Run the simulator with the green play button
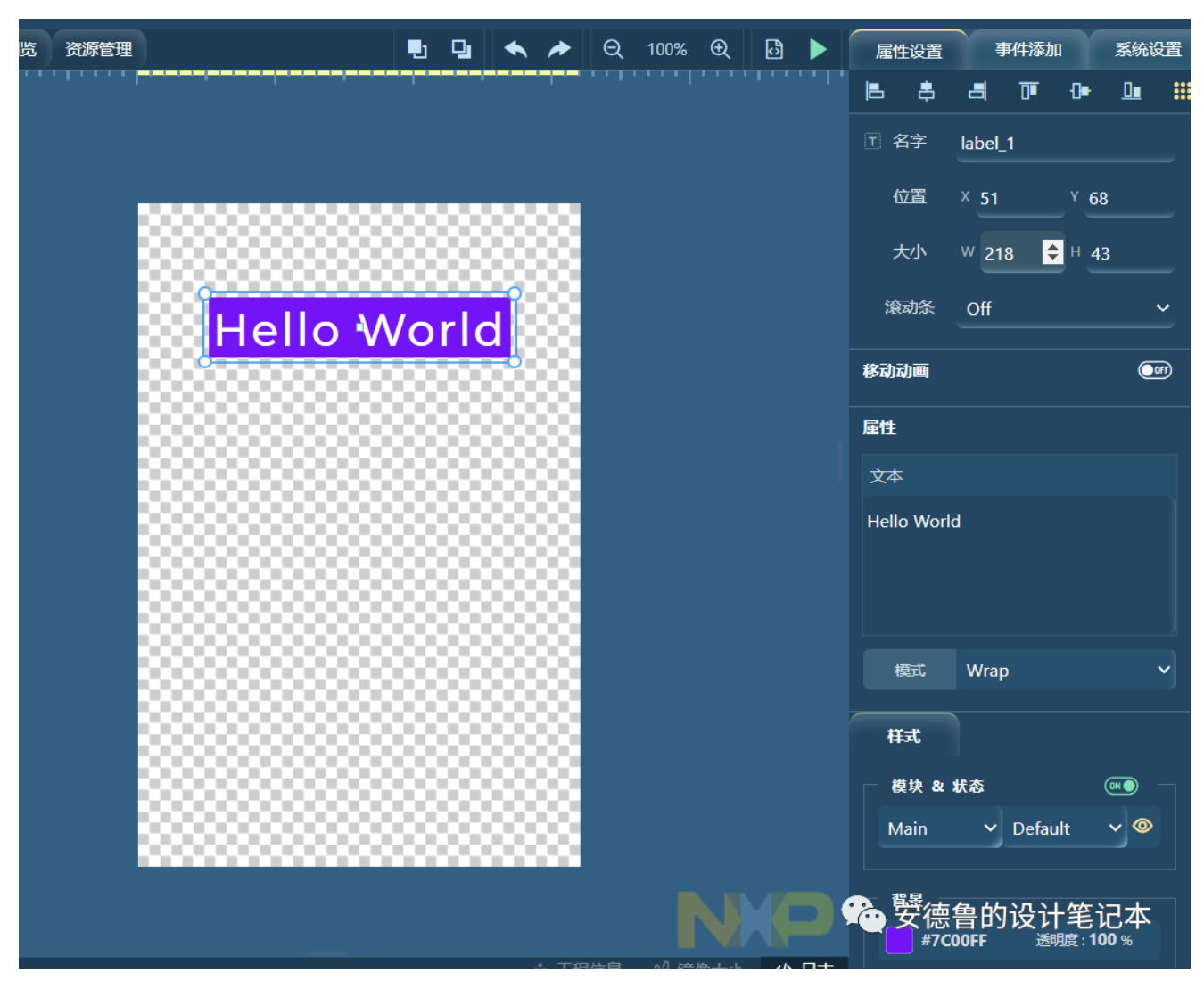This screenshot has width=1204, height=981. coord(818,49)
